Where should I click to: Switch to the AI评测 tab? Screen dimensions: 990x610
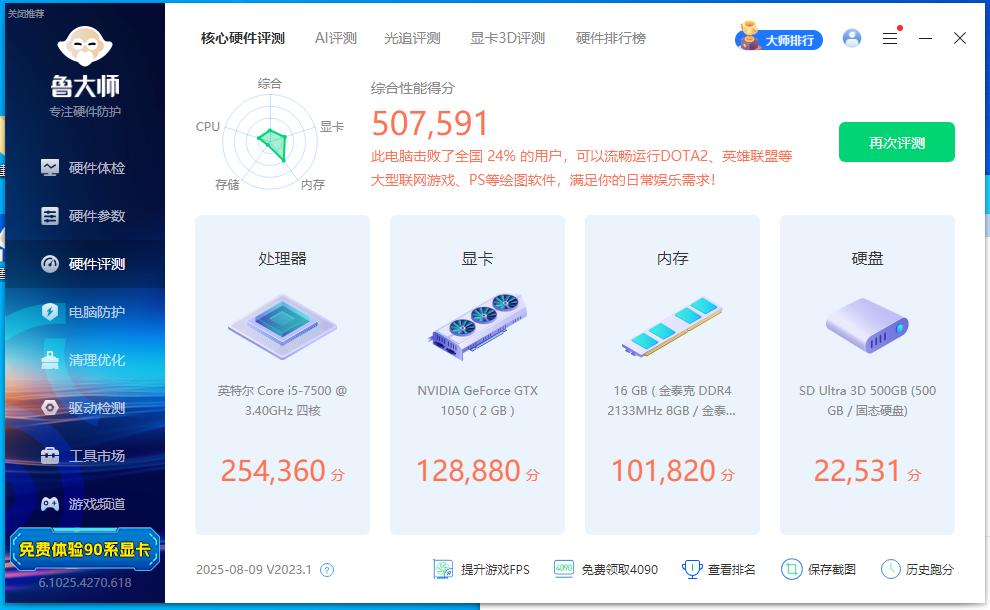(x=335, y=38)
